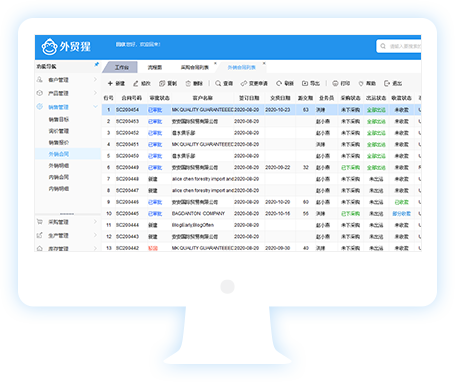The height and width of the screenshot is (382, 455).
Task: Click the 修改 (Edit) pencil icon
Action: [136, 83]
